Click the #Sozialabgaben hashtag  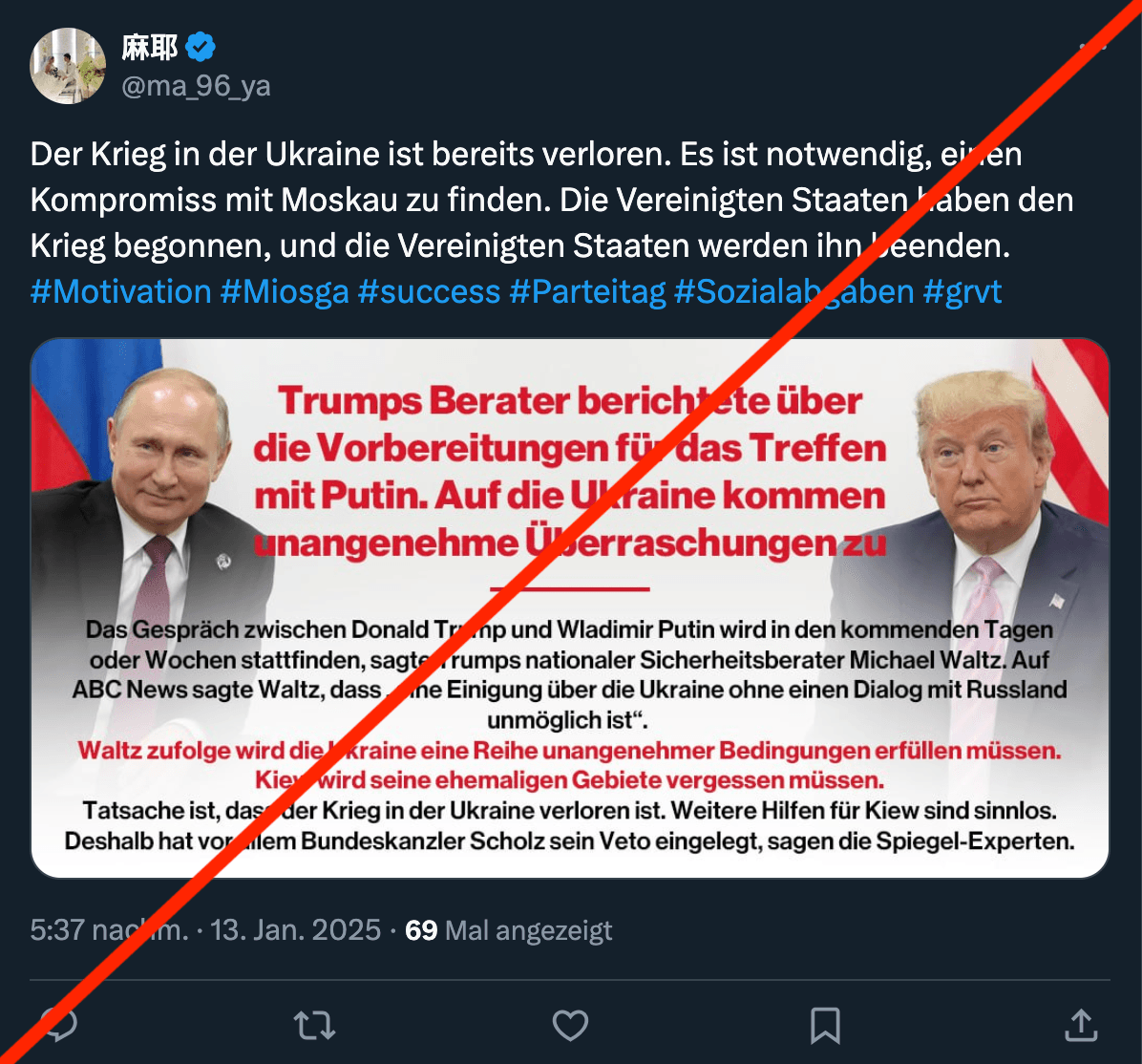coord(793,292)
